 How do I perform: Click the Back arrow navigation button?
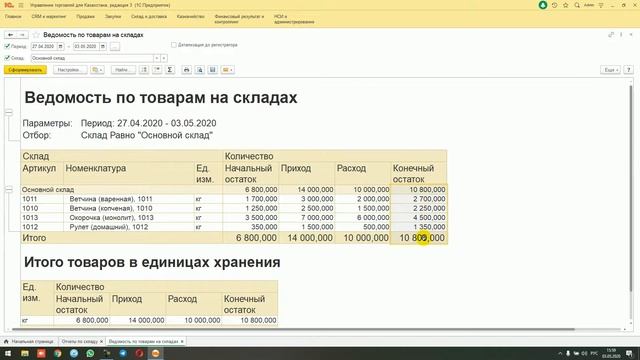tap(11, 35)
